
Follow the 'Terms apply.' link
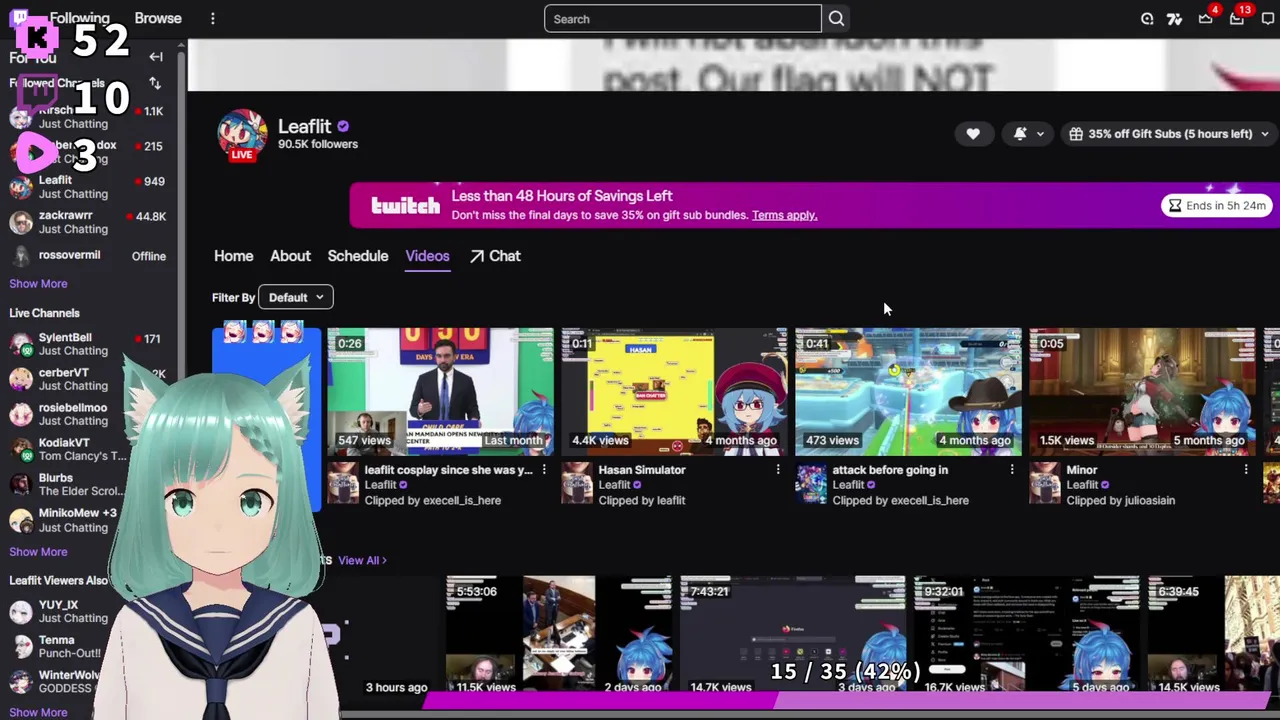[784, 215]
